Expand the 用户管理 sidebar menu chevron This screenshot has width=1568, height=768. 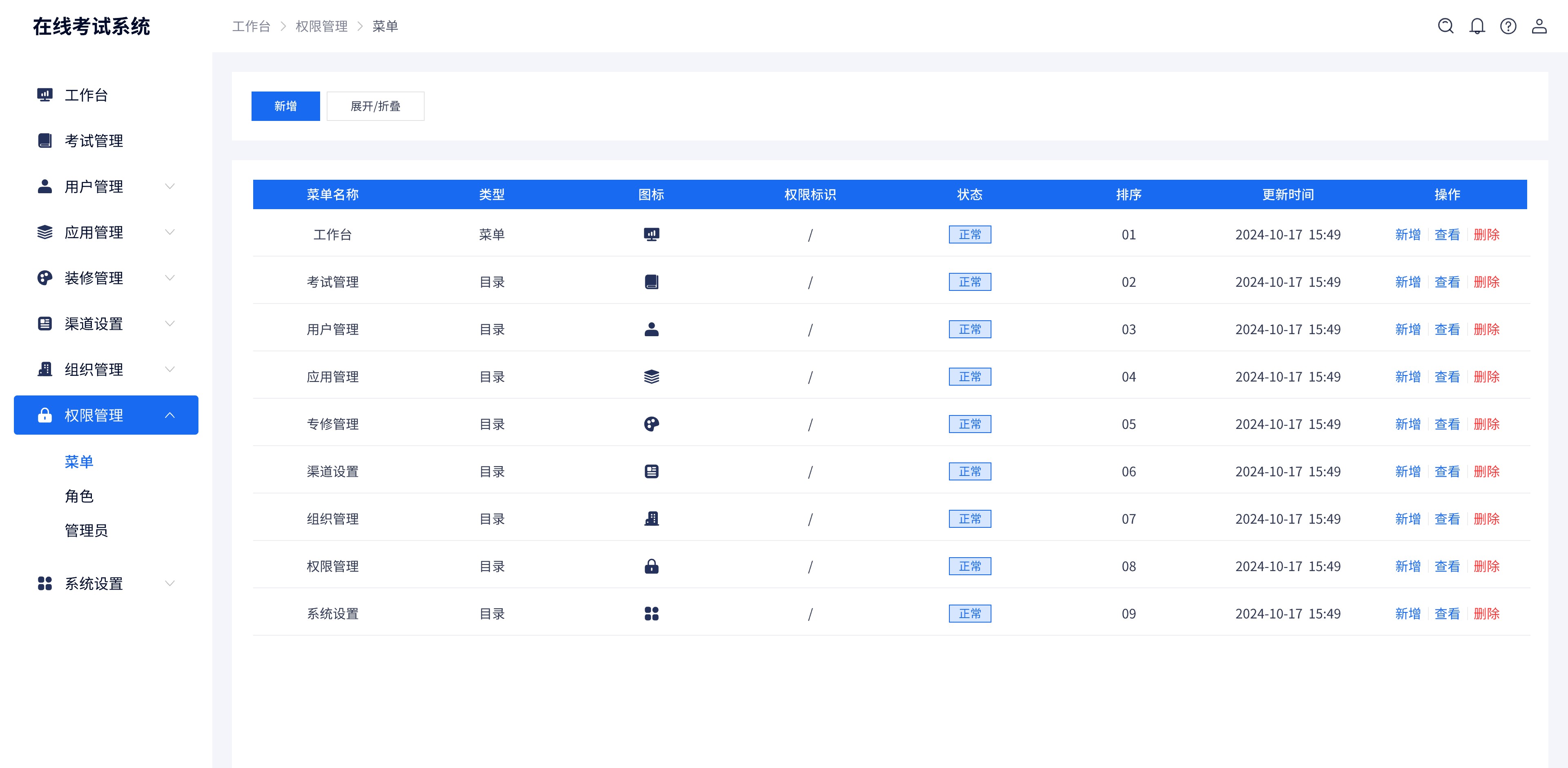[x=170, y=186]
